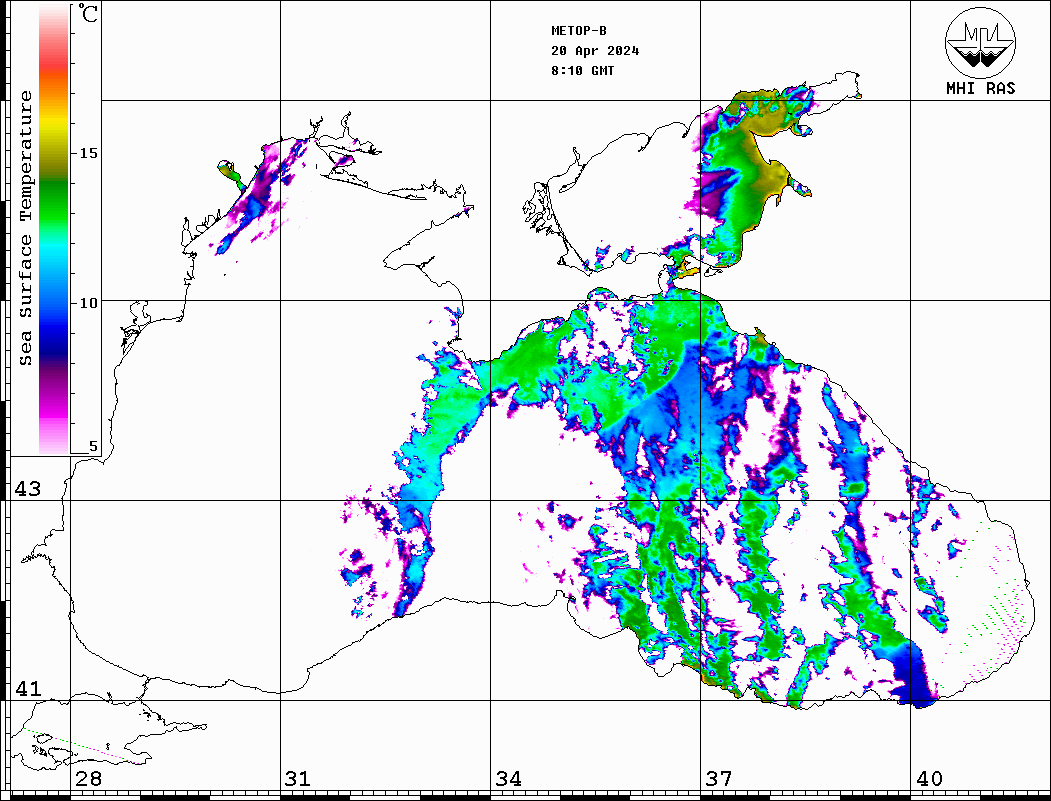Click the temperature color scale bar
1051x801 pixels.
(54, 230)
